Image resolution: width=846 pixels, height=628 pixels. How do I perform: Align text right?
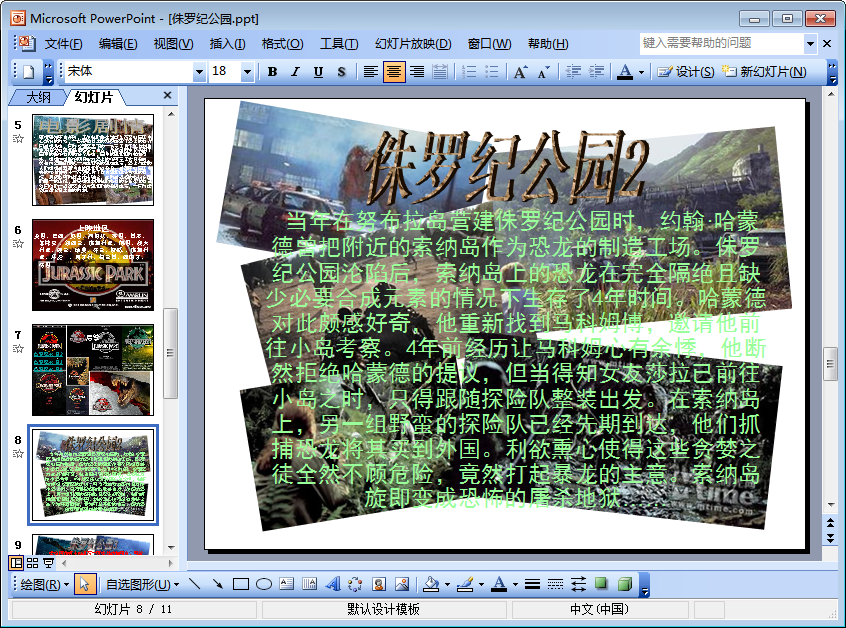point(417,71)
